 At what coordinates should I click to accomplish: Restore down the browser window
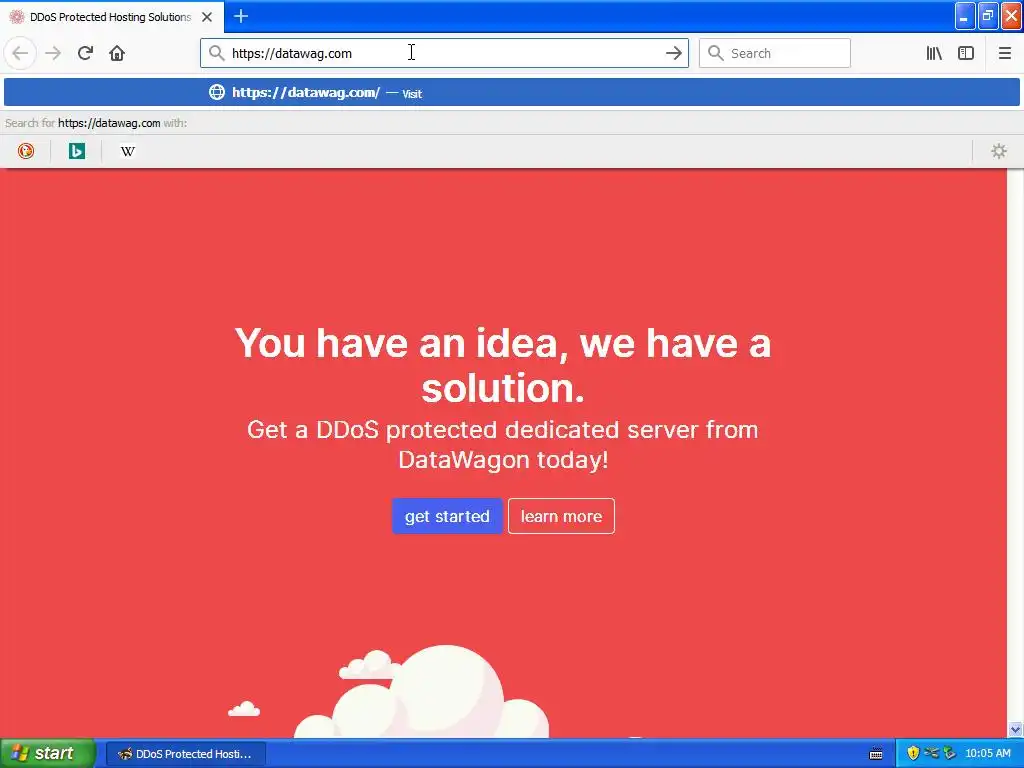point(988,16)
